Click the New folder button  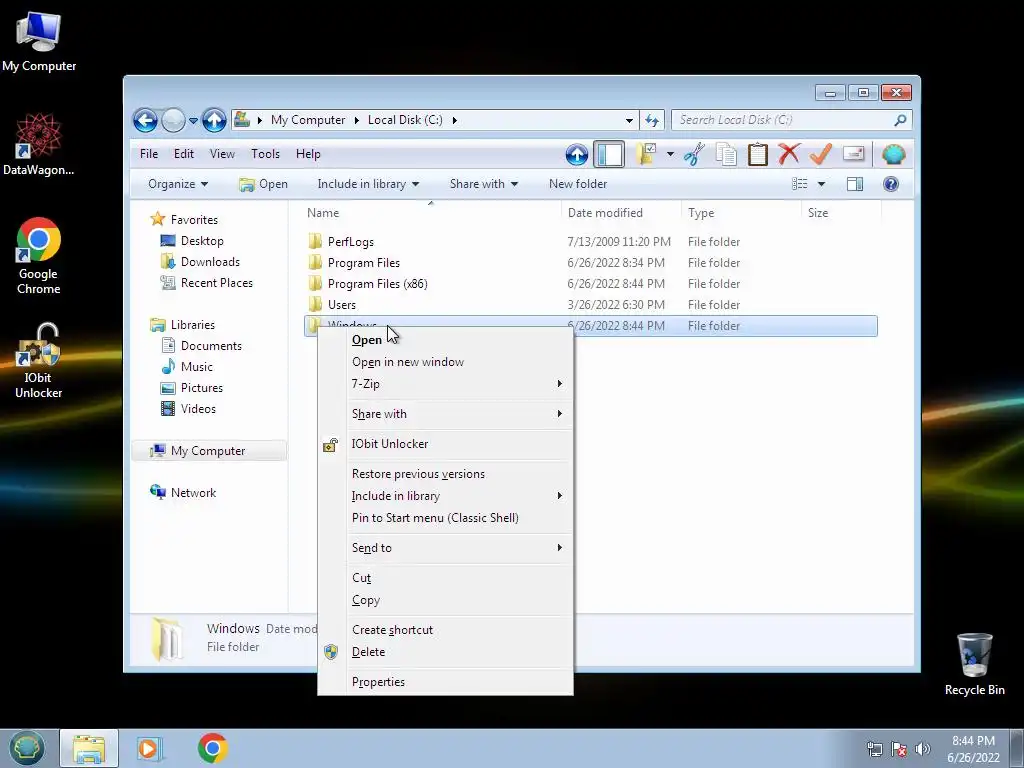click(578, 184)
